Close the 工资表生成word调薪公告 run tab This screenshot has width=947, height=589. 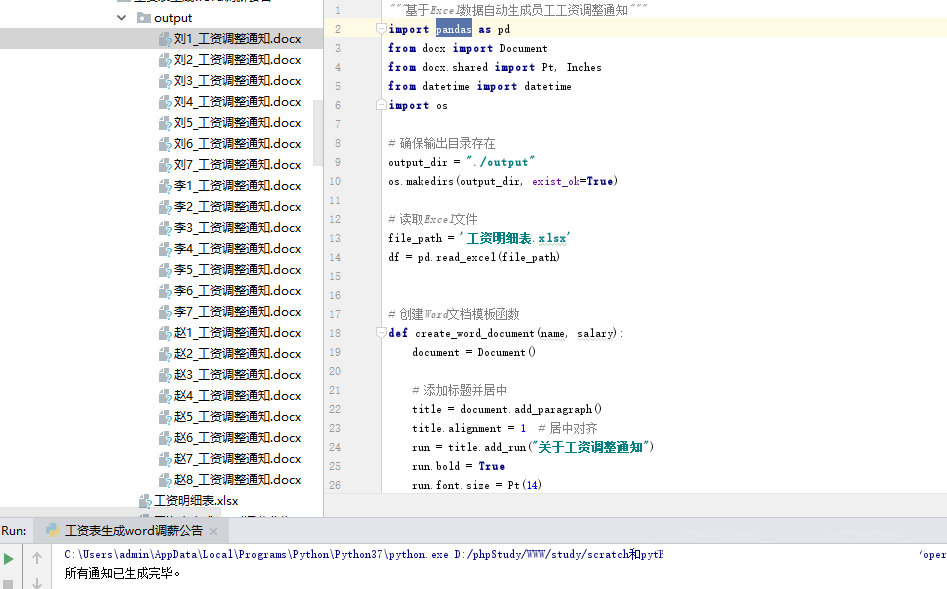tap(213, 531)
